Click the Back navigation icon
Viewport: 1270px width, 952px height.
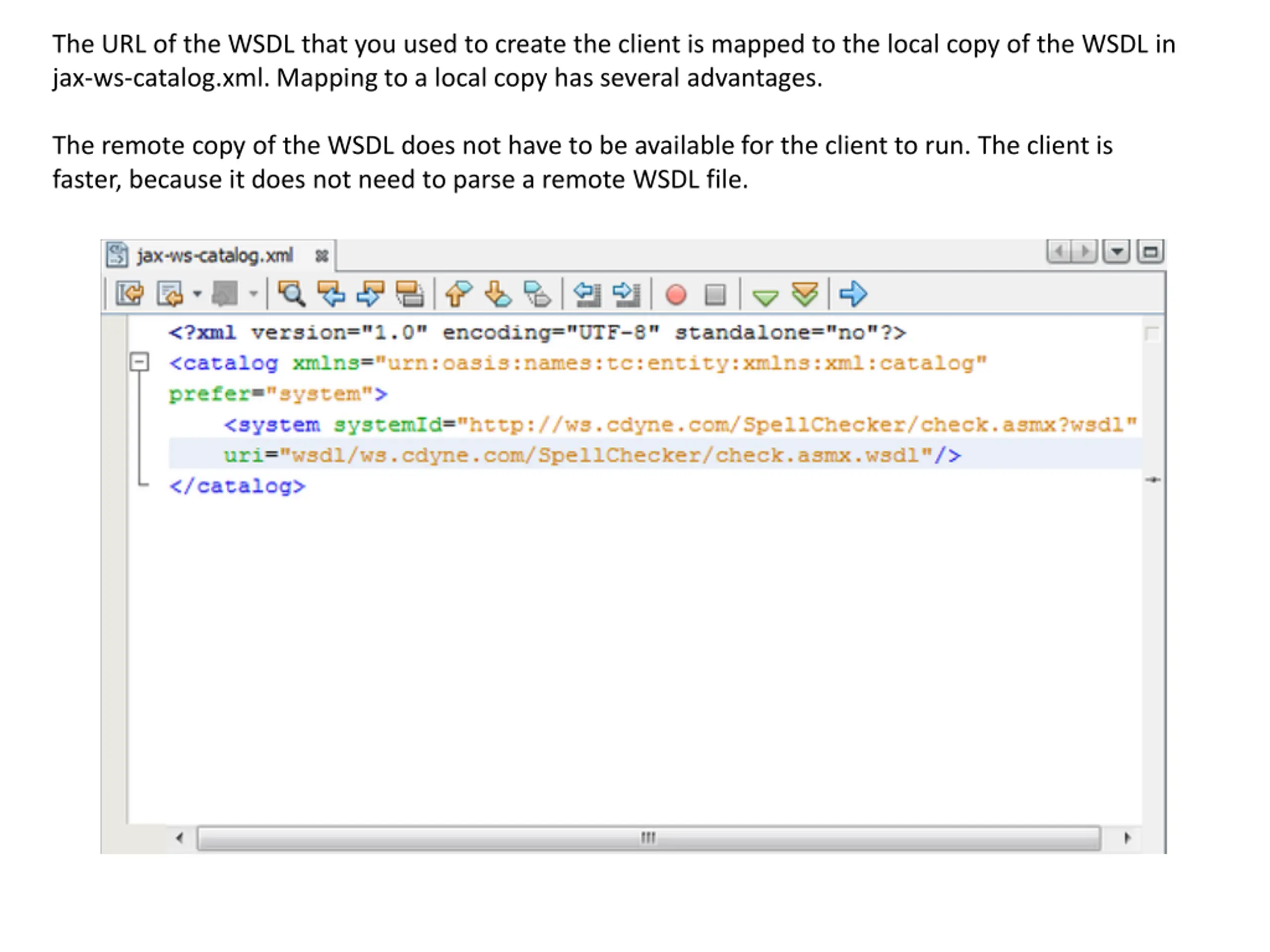coord(170,294)
